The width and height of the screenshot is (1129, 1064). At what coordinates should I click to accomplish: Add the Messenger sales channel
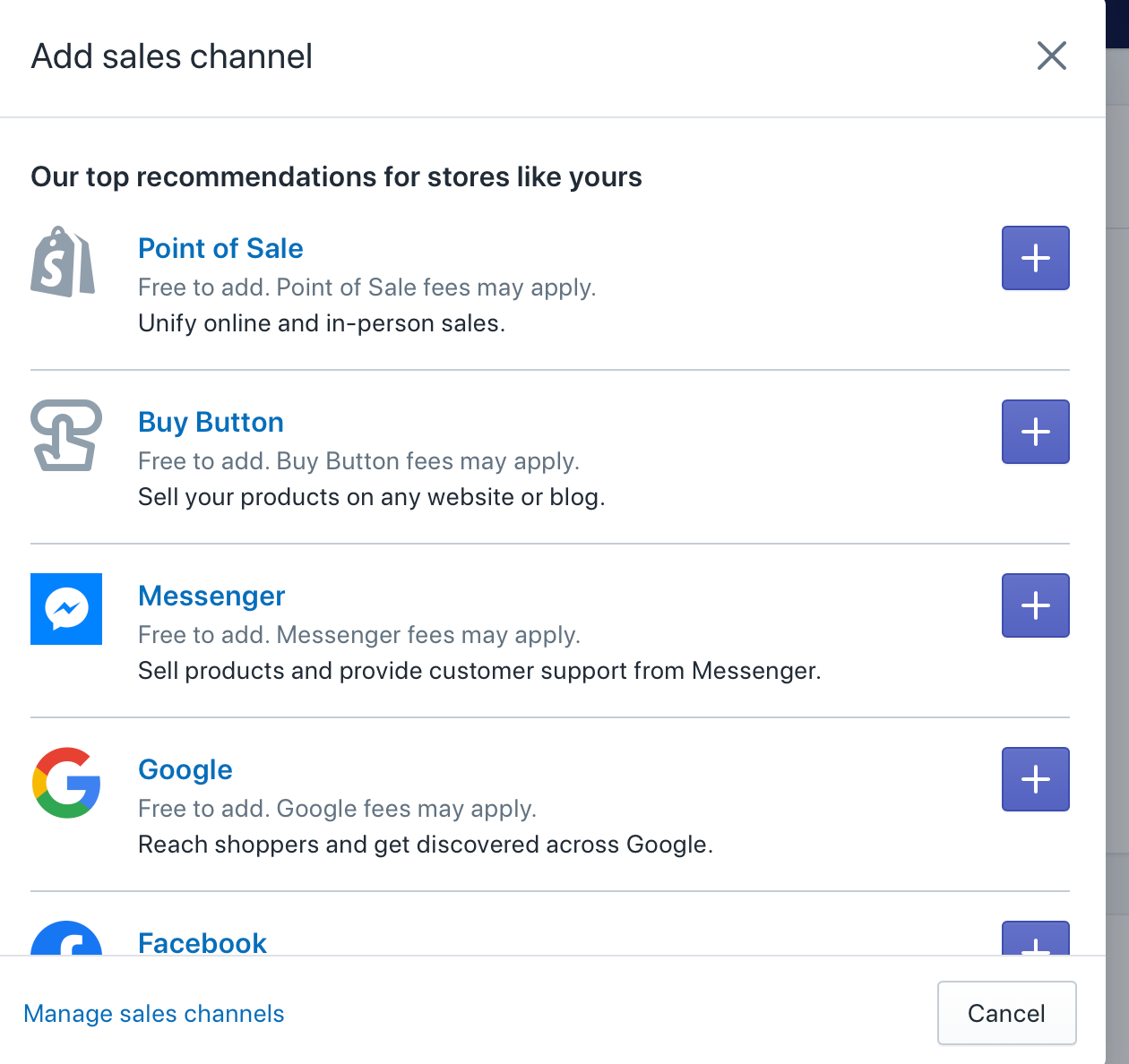click(x=1035, y=605)
